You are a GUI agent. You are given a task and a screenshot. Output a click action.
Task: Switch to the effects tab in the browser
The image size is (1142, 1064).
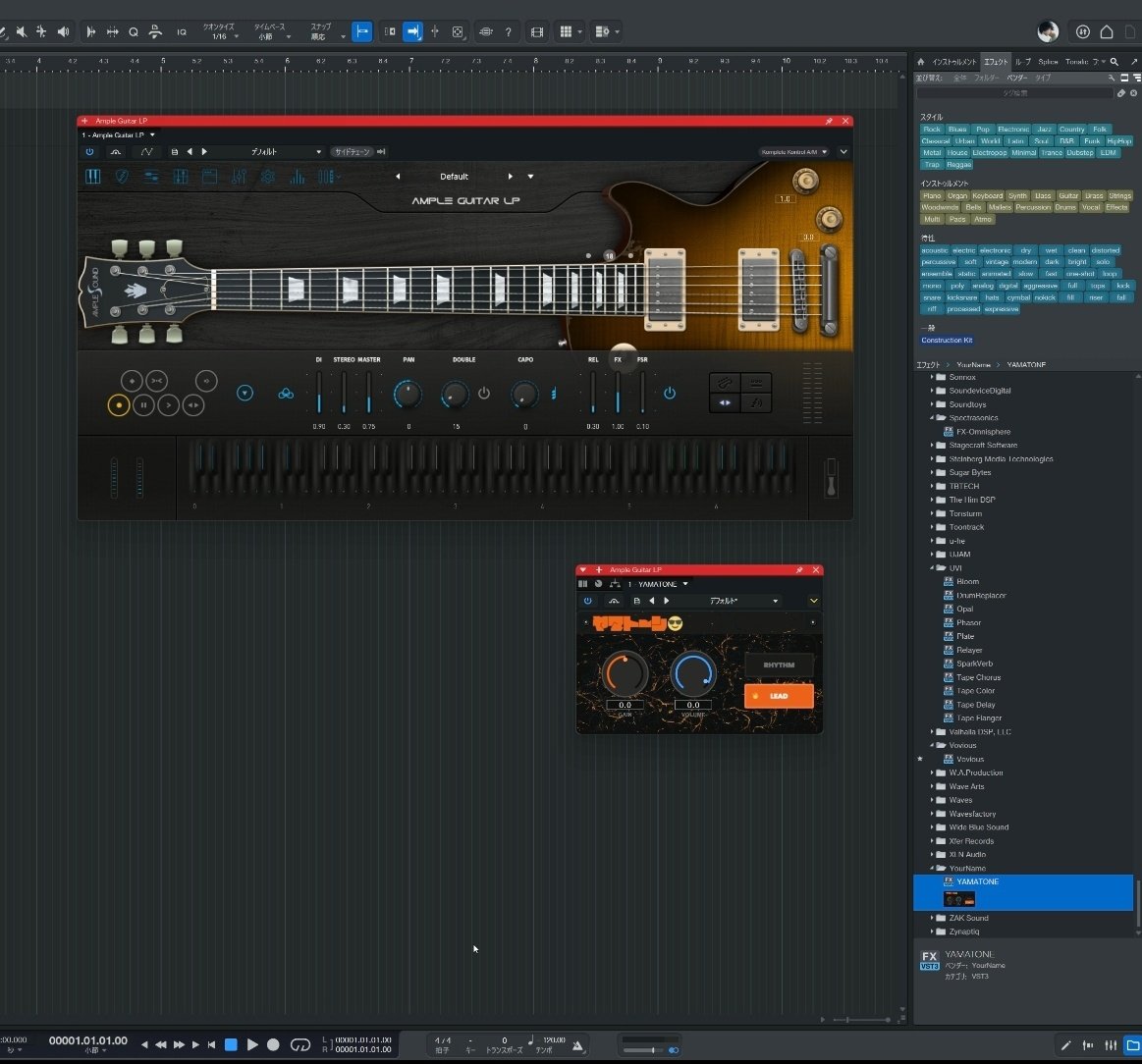coord(995,62)
